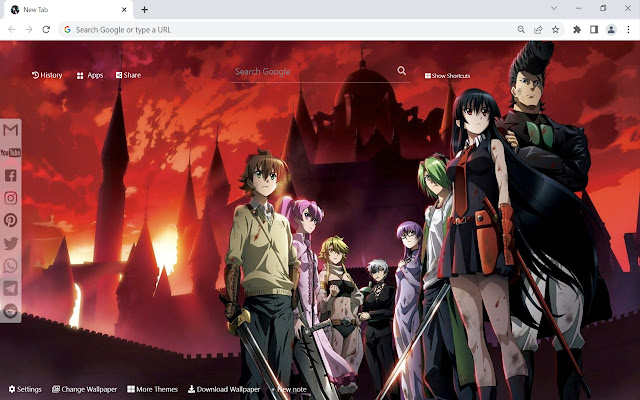The width and height of the screenshot is (640, 400).
Task: Create a New note
Action: pyautogui.click(x=289, y=389)
